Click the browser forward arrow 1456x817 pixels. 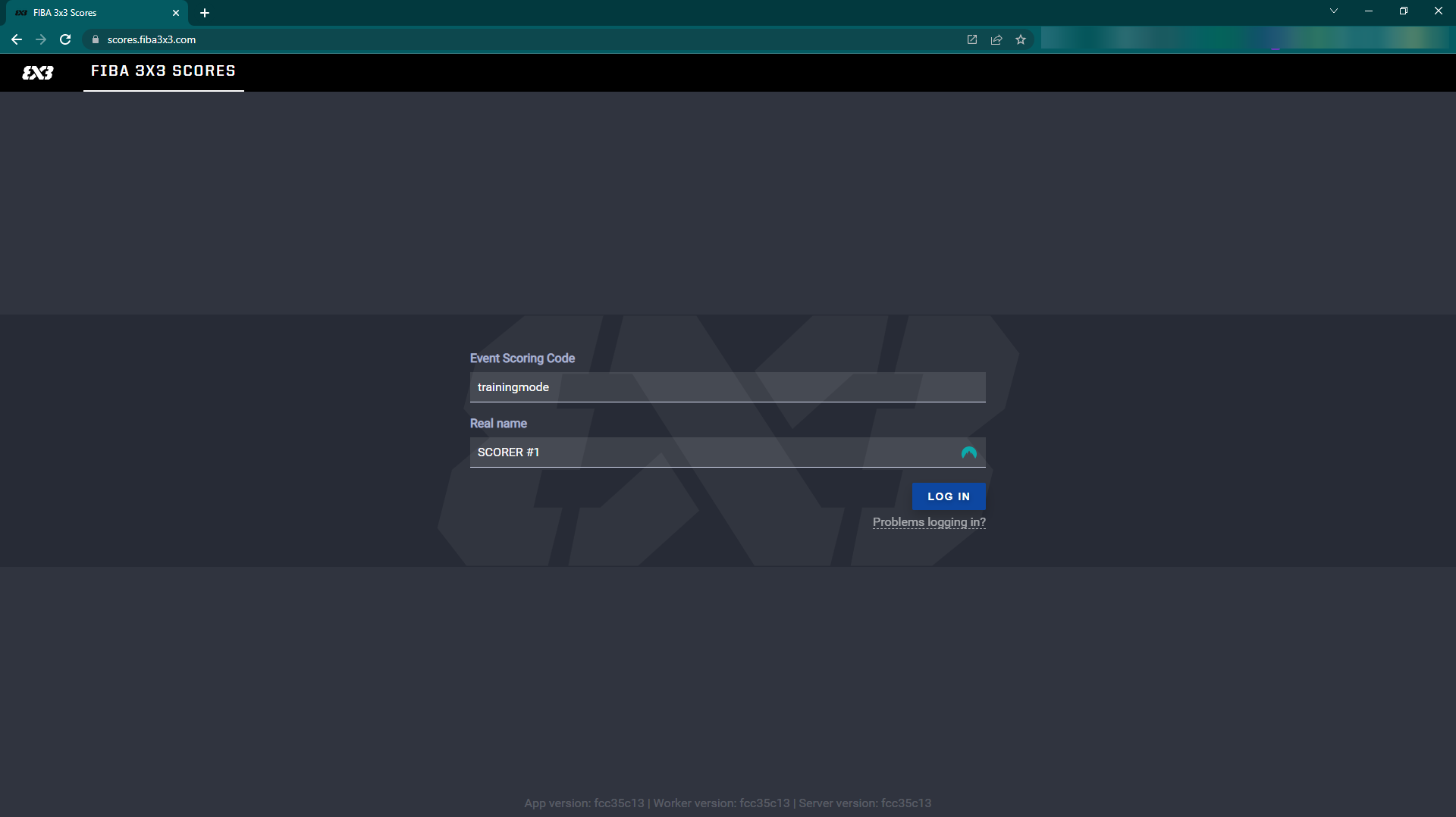pos(41,39)
